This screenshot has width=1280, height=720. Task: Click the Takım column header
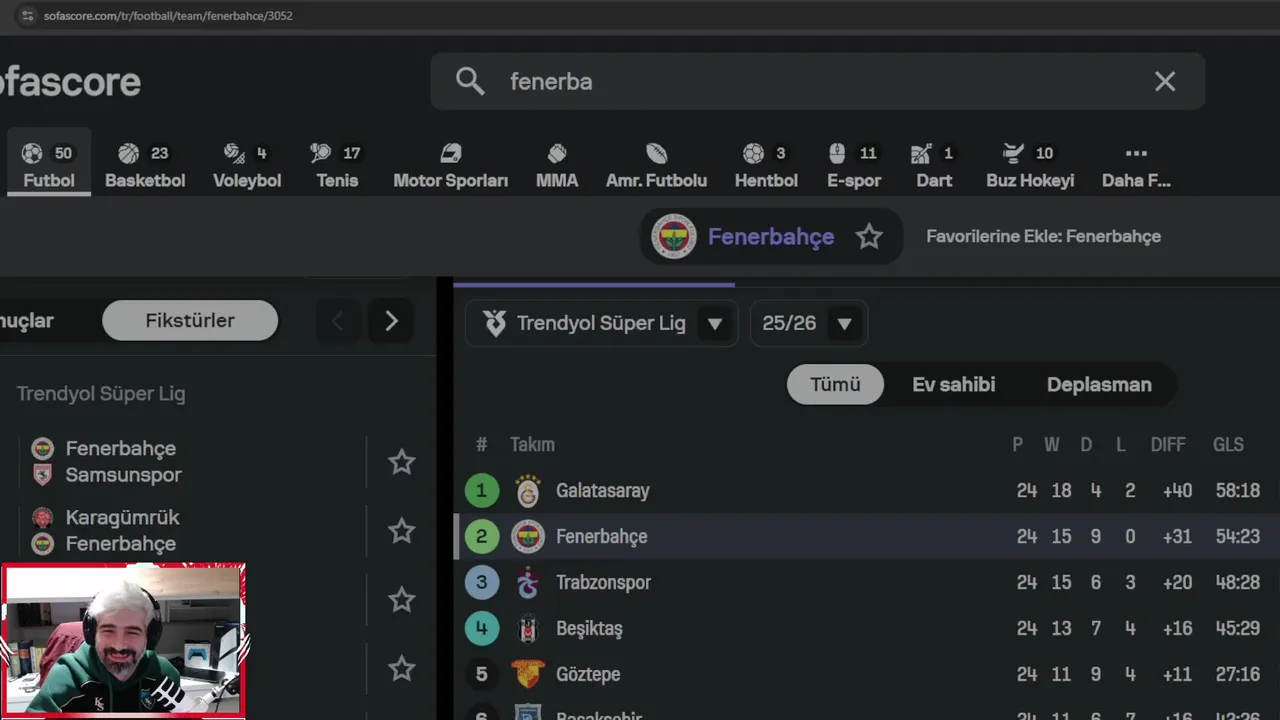point(532,445)
